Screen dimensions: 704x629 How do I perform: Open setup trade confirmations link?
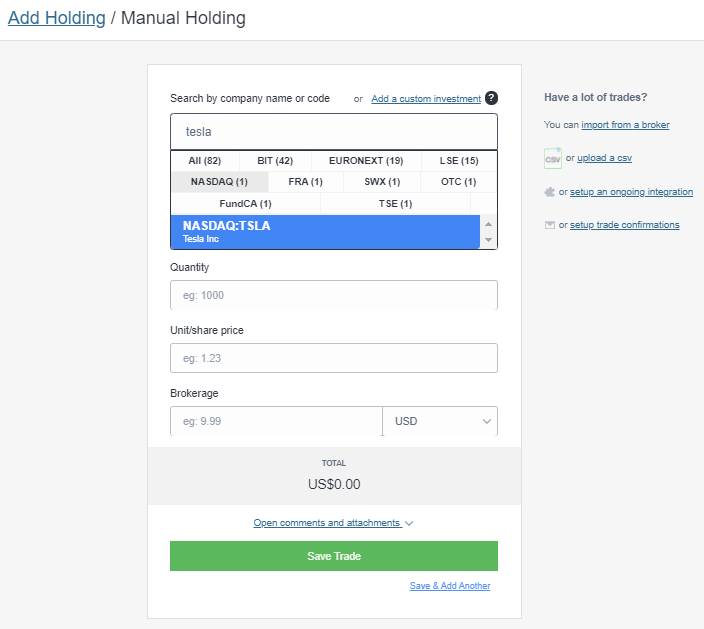tap(625, 225)
